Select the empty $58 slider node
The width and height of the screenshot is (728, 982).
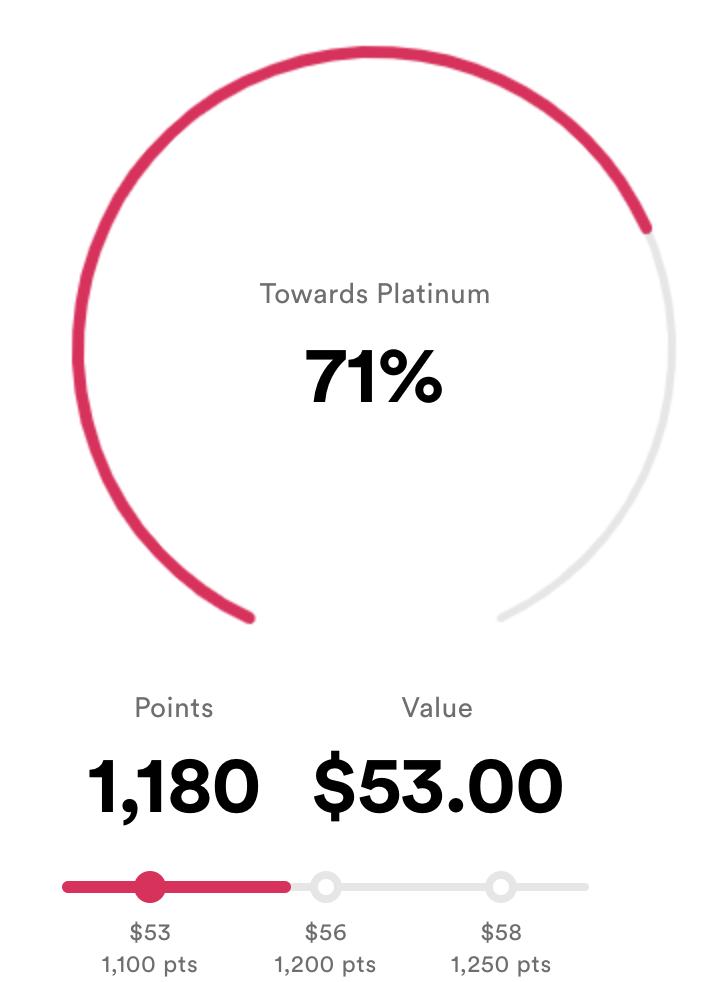[501, 886]
